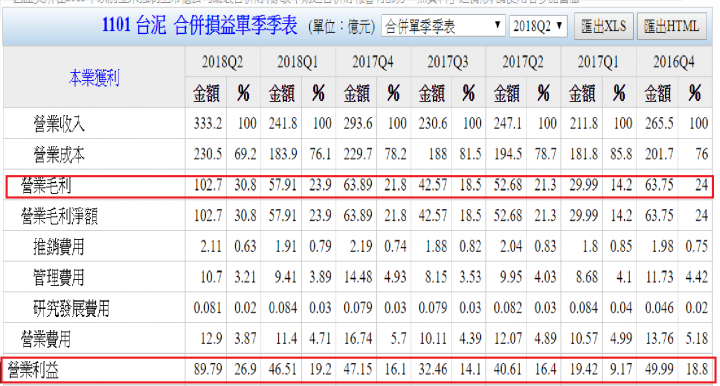Image resolution: width=720 pixels, height=386 pixels.
Task: Click the 85.8 cost percentage cell
Action: coord(621,154)
